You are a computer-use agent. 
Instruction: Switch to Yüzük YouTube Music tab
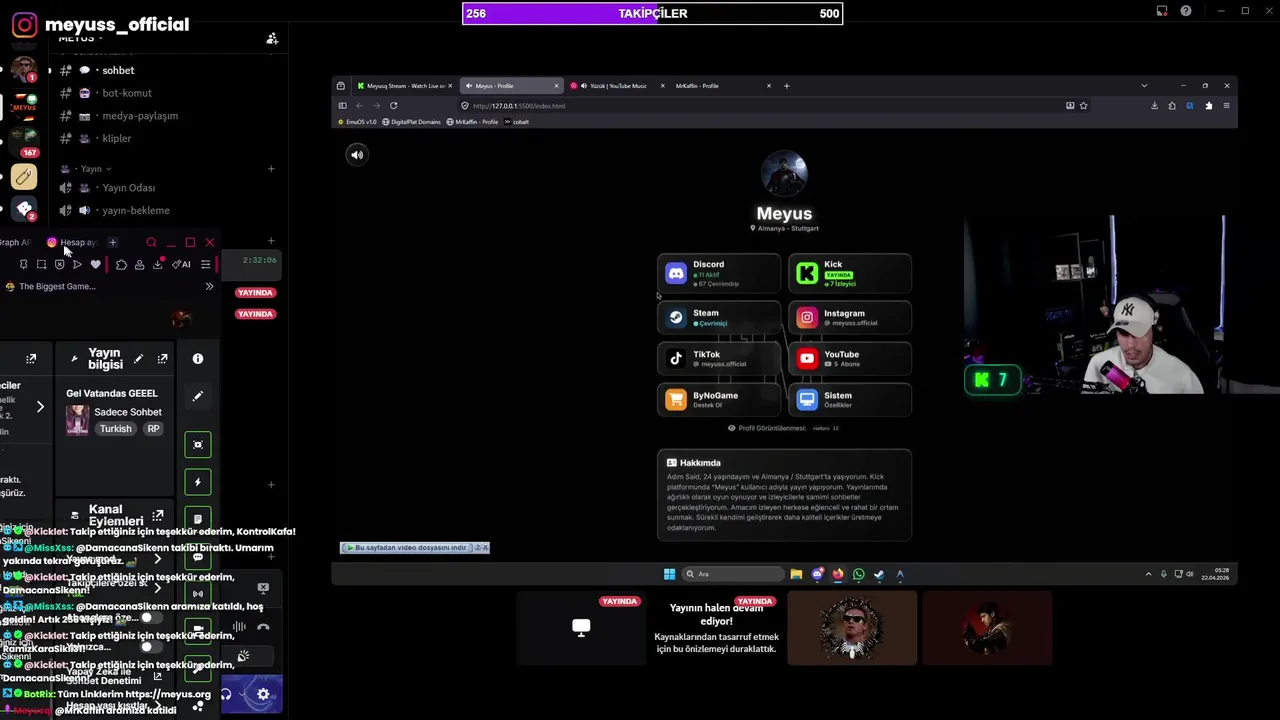618,86
